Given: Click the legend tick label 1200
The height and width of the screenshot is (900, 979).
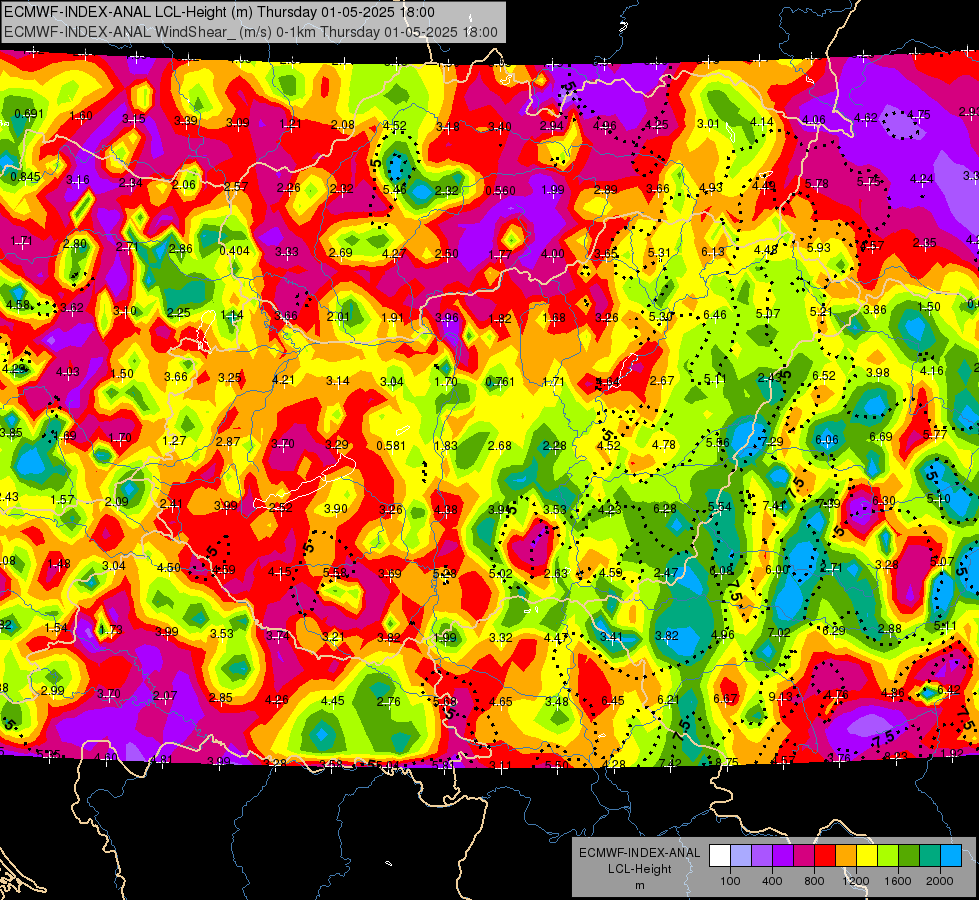Looking at the screenshot, I should 856,881.
